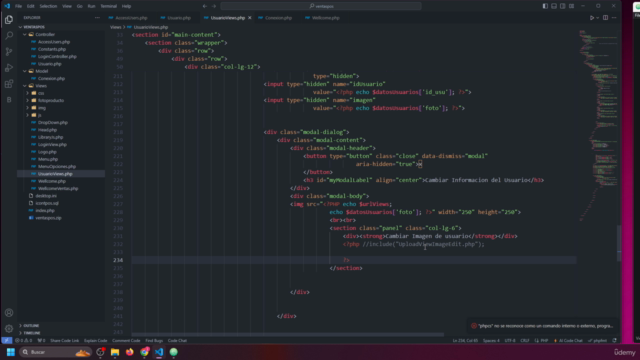This screenshot has height=360, width=640.
Task: Click Share Code Link in status bar
Action: tap(64, 340)
